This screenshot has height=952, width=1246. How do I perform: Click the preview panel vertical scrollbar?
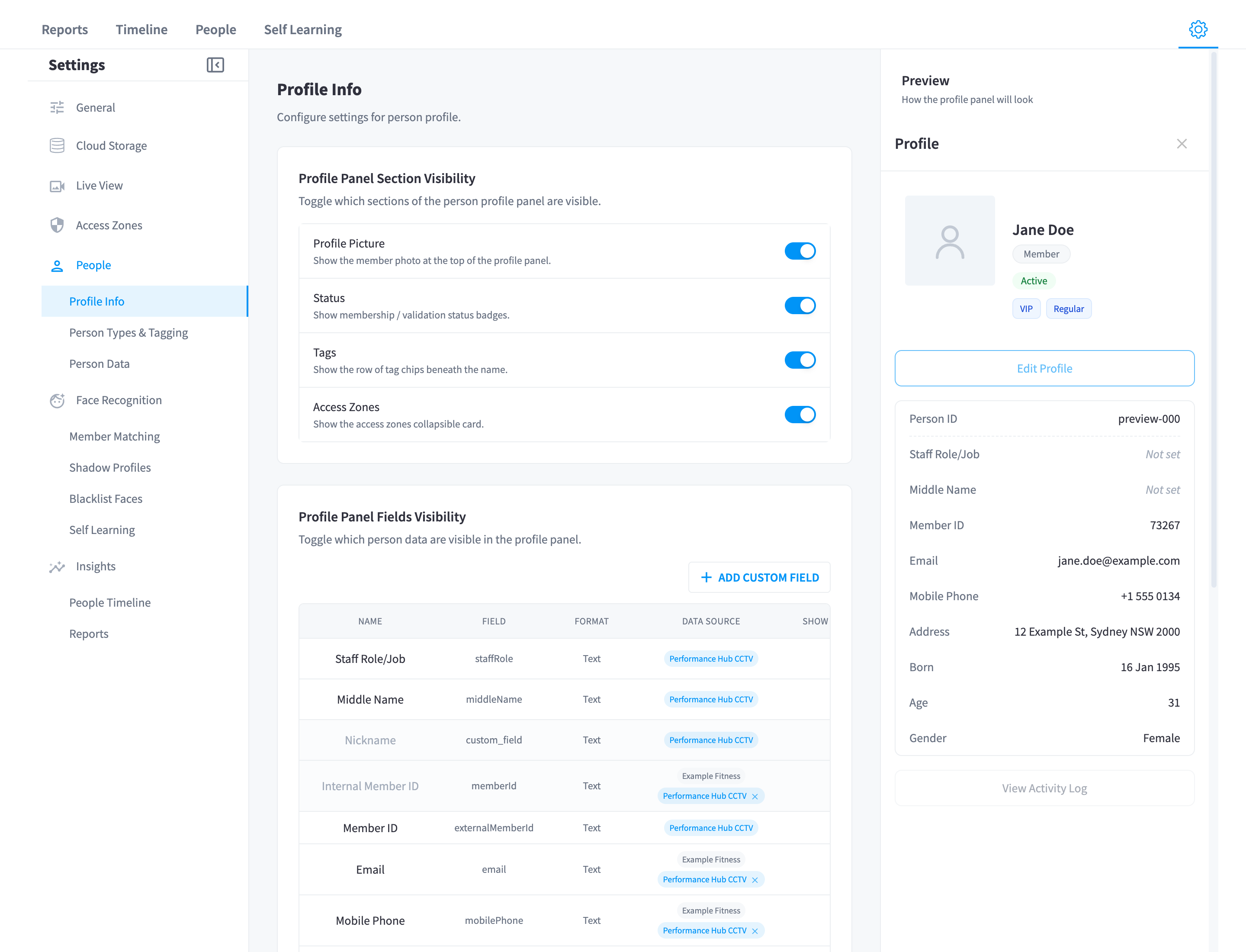1214,320
